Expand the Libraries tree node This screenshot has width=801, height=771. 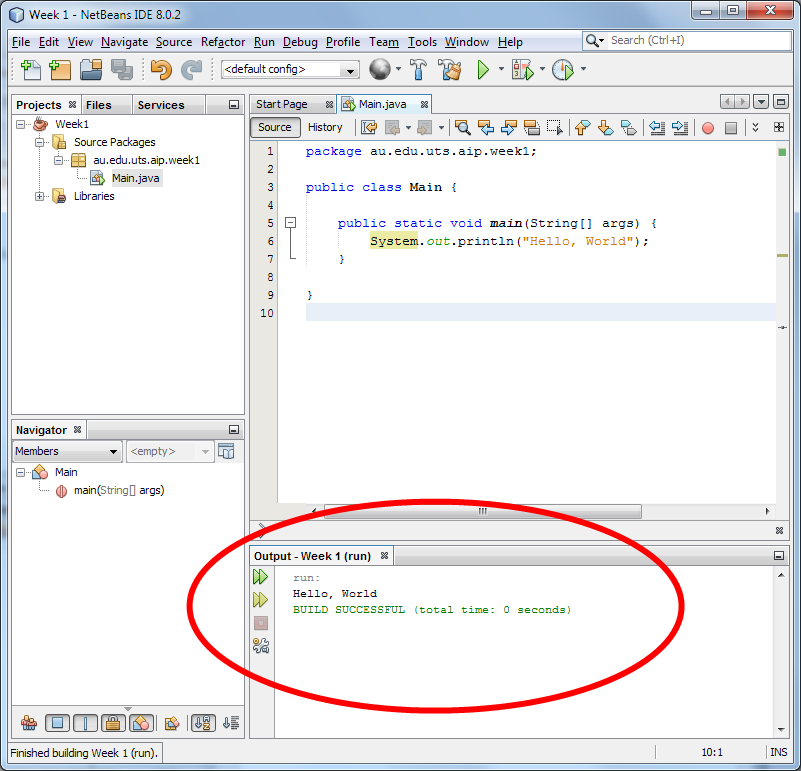point(41,196)
